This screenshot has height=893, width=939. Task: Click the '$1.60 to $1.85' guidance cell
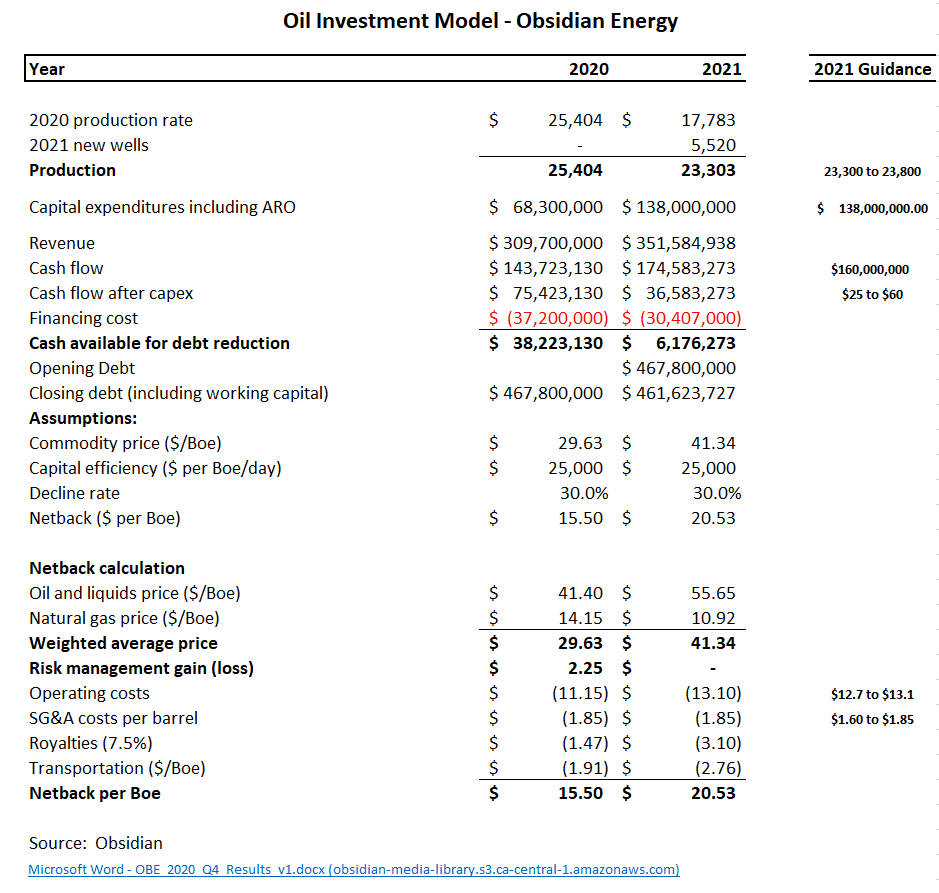click(x=872, y=720)
